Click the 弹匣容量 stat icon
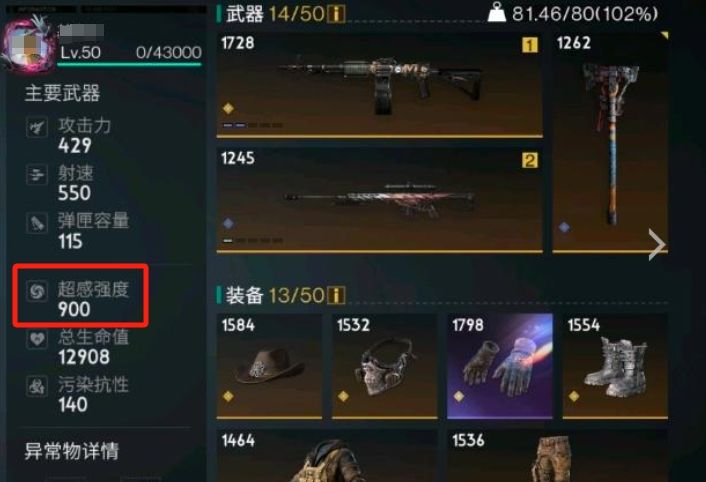 pyautogui.click(x=37, y=223)
